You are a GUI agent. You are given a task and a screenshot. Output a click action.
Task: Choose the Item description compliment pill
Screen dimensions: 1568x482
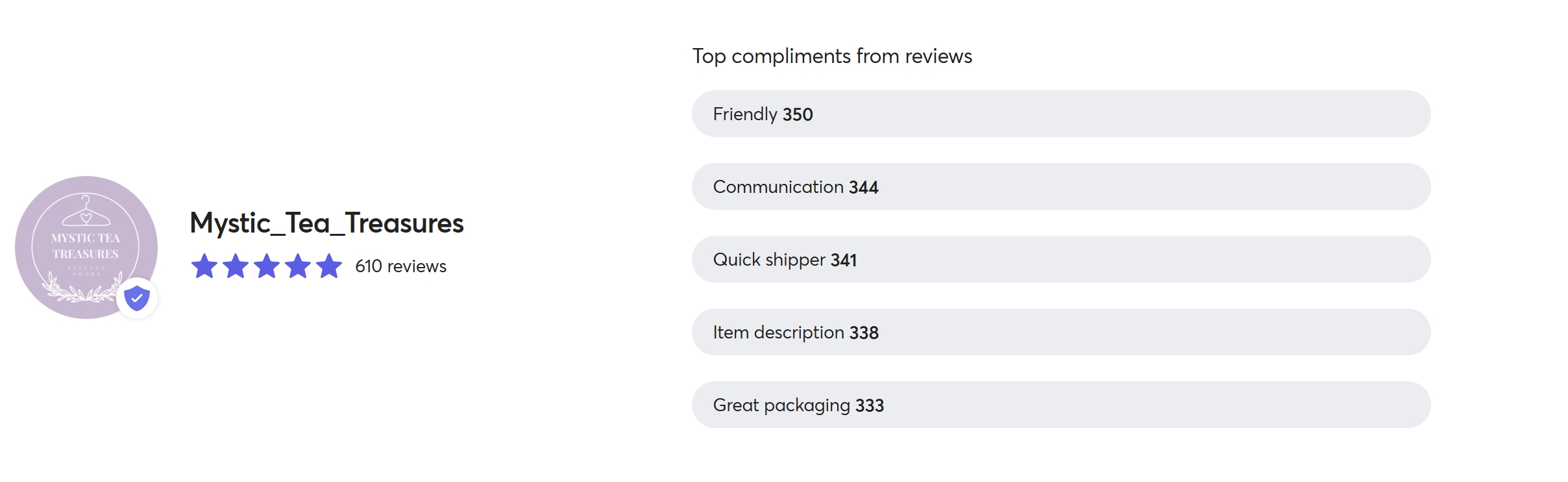(x=1060, y=332)
